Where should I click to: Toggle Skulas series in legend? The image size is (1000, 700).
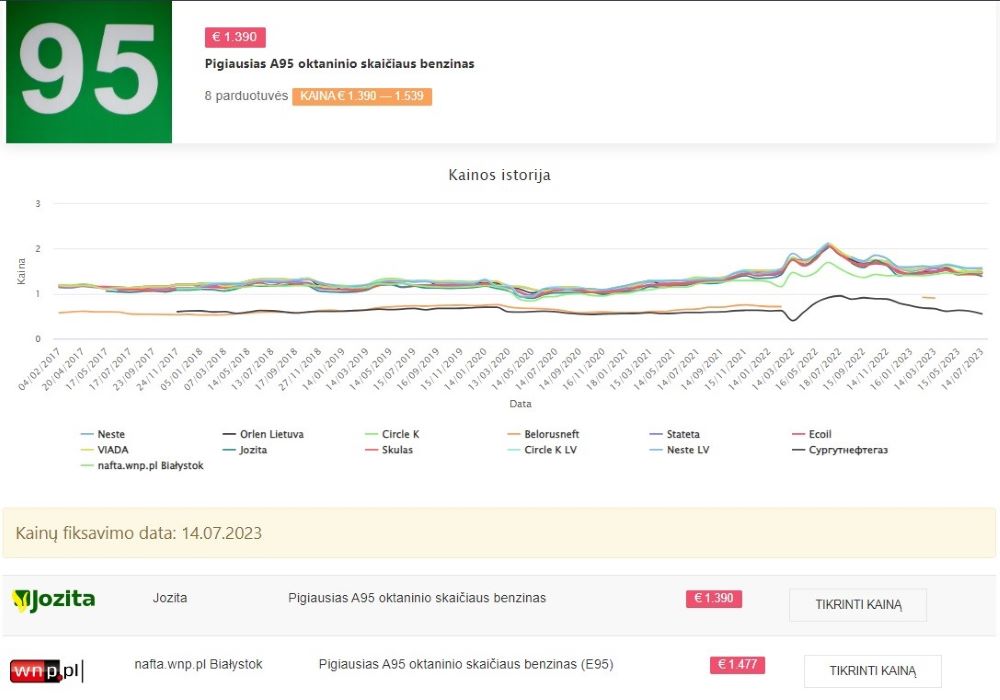[x=388, y=449]
